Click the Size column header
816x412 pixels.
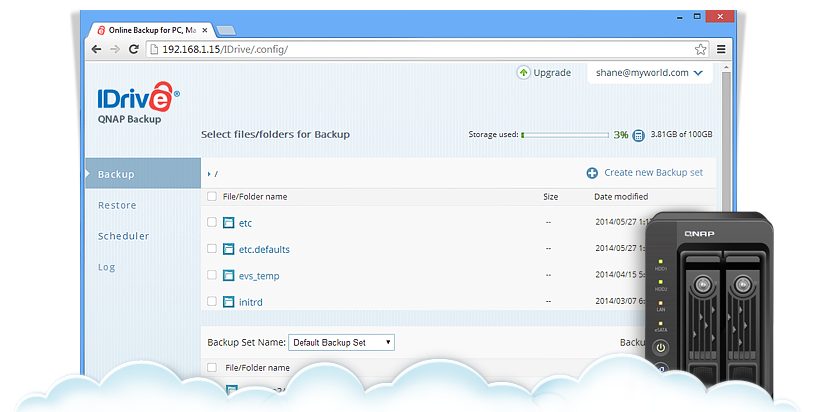pyautogui.click(x=550, y=197)
